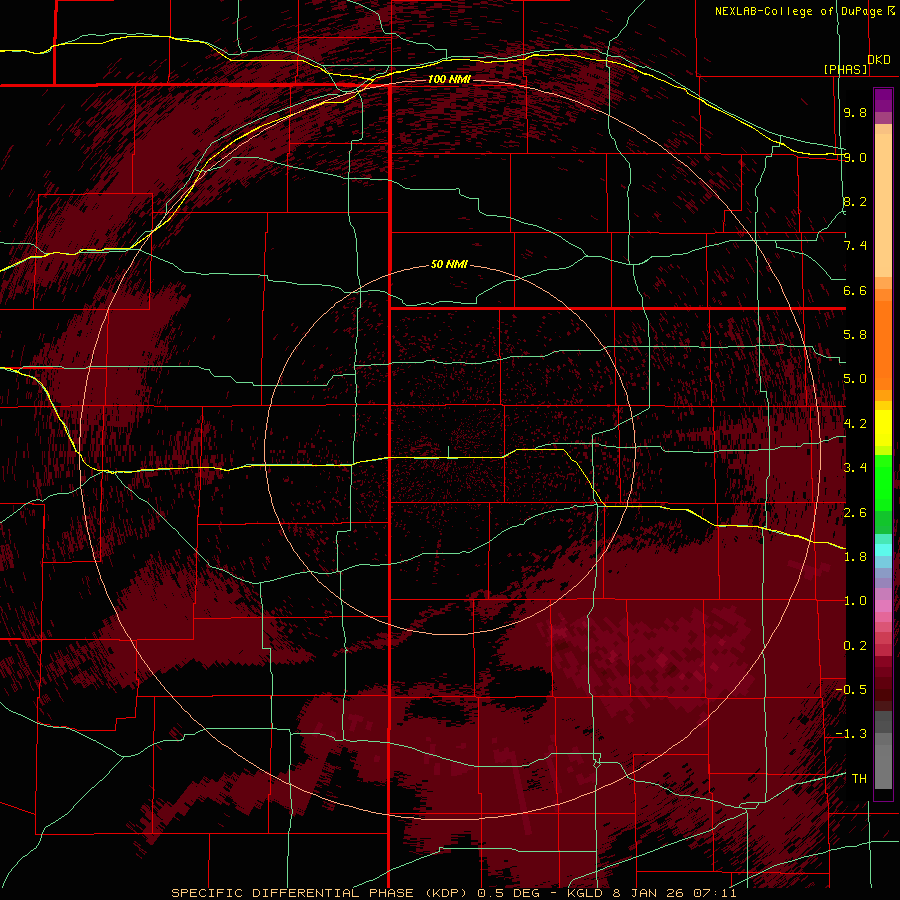The image size is (900, 900).
Task: Click the NEXLAB-College of DuPage credit text
Action: (x=805, y=11)
